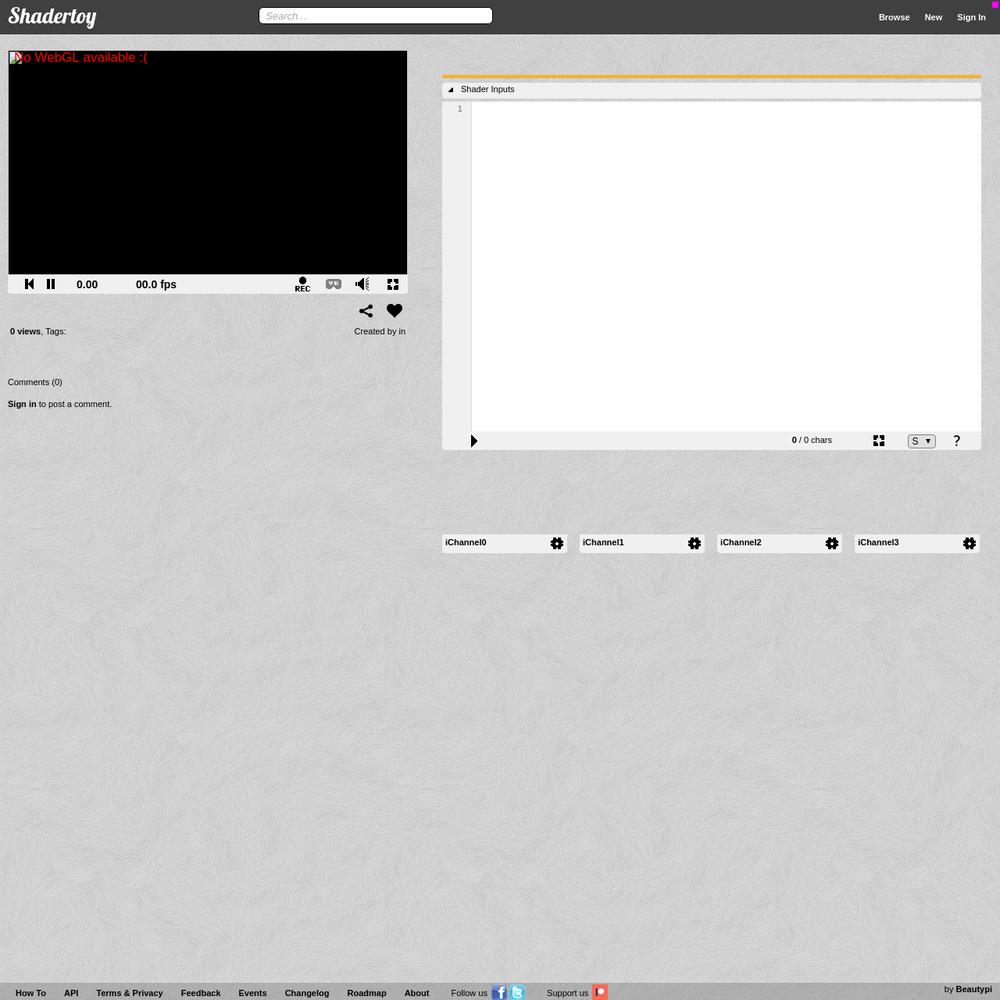The height and width of the screenshot is (1000, 1000).
Task: Select the iChannel2 input slot
Action: [x=779, y=543]
